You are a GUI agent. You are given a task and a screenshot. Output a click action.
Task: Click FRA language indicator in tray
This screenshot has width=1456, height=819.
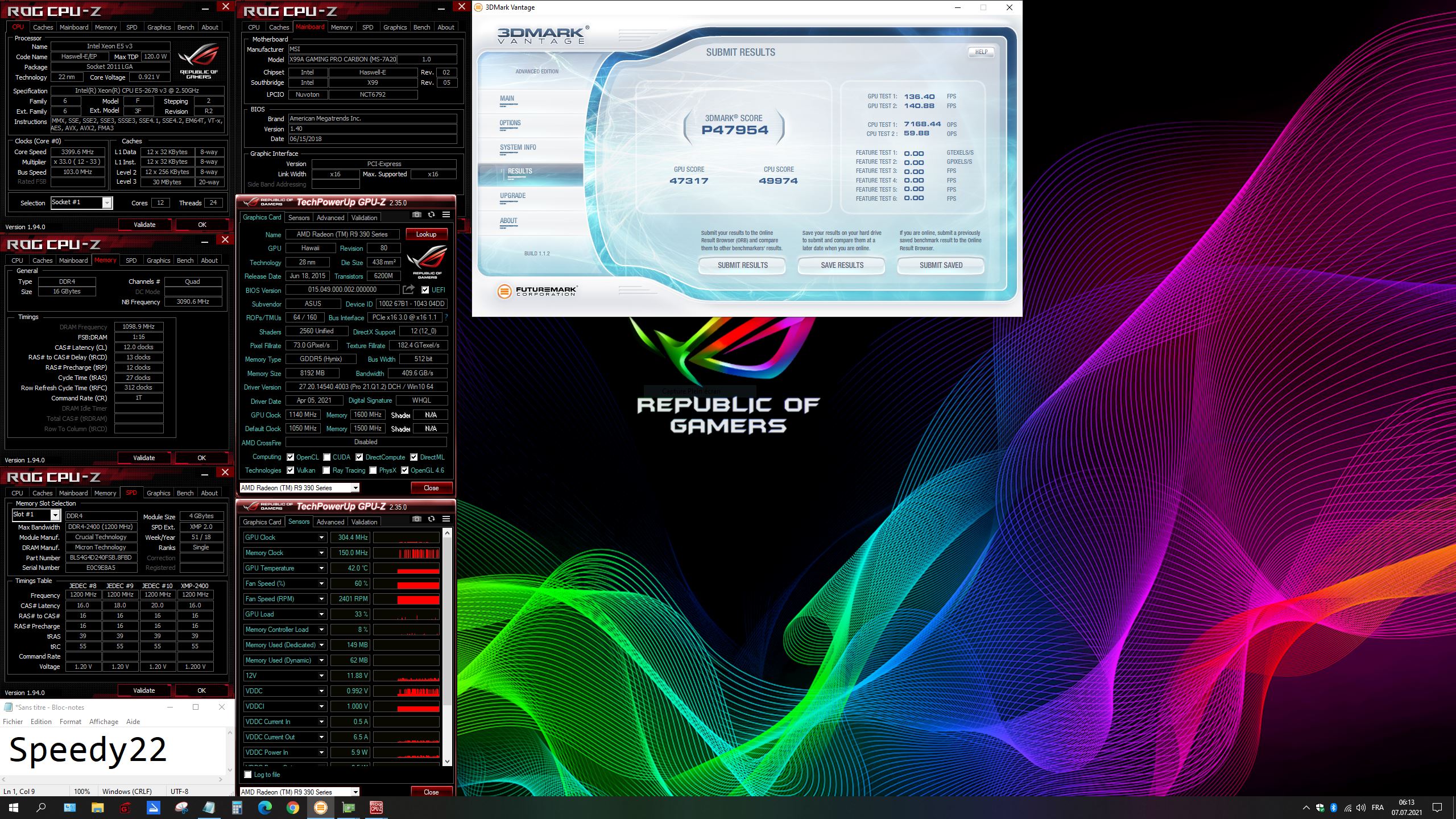[x=1378, y=808]
